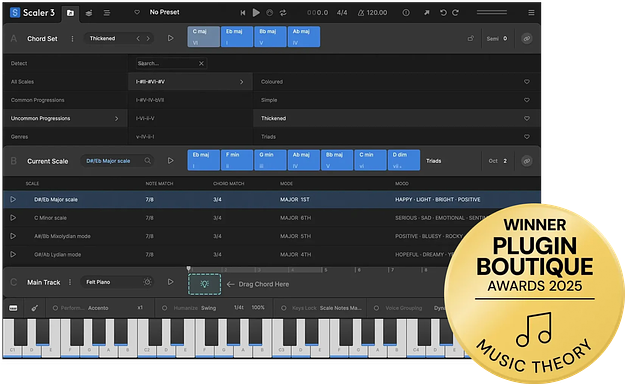Viewport: 625px width, 384px height.
Task: Skip back to start in transport
Action: [243, 13]
